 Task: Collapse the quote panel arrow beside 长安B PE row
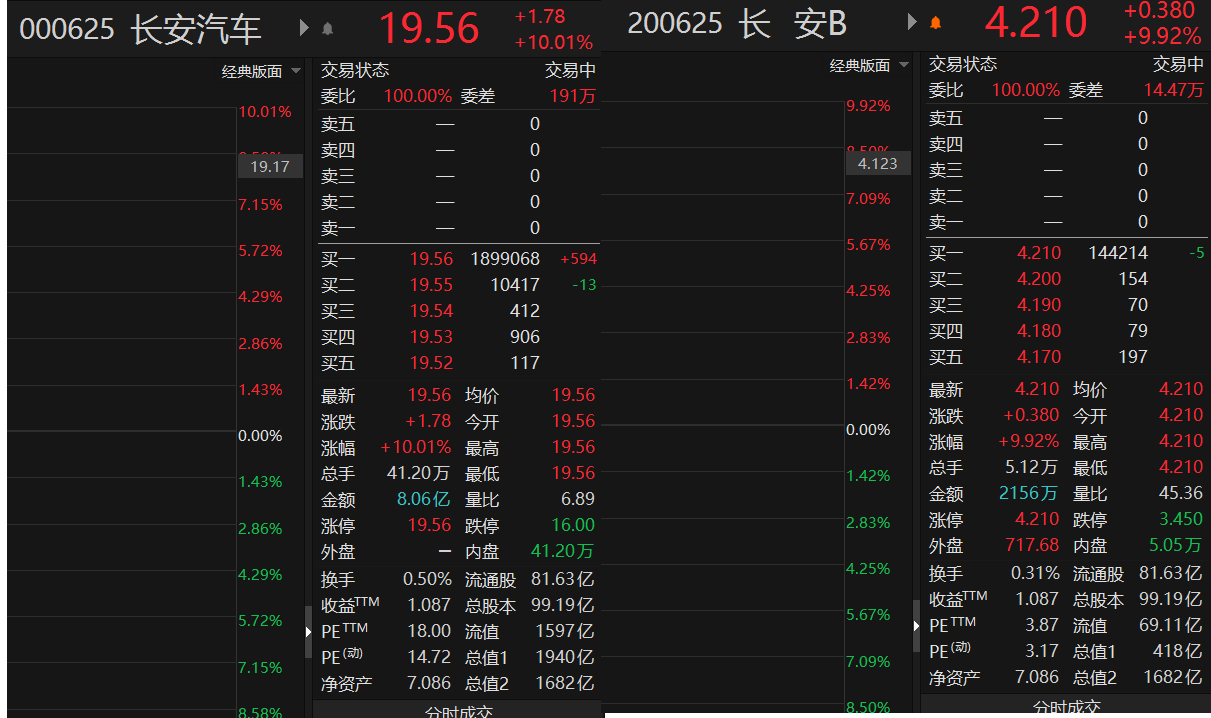point(916,626)
